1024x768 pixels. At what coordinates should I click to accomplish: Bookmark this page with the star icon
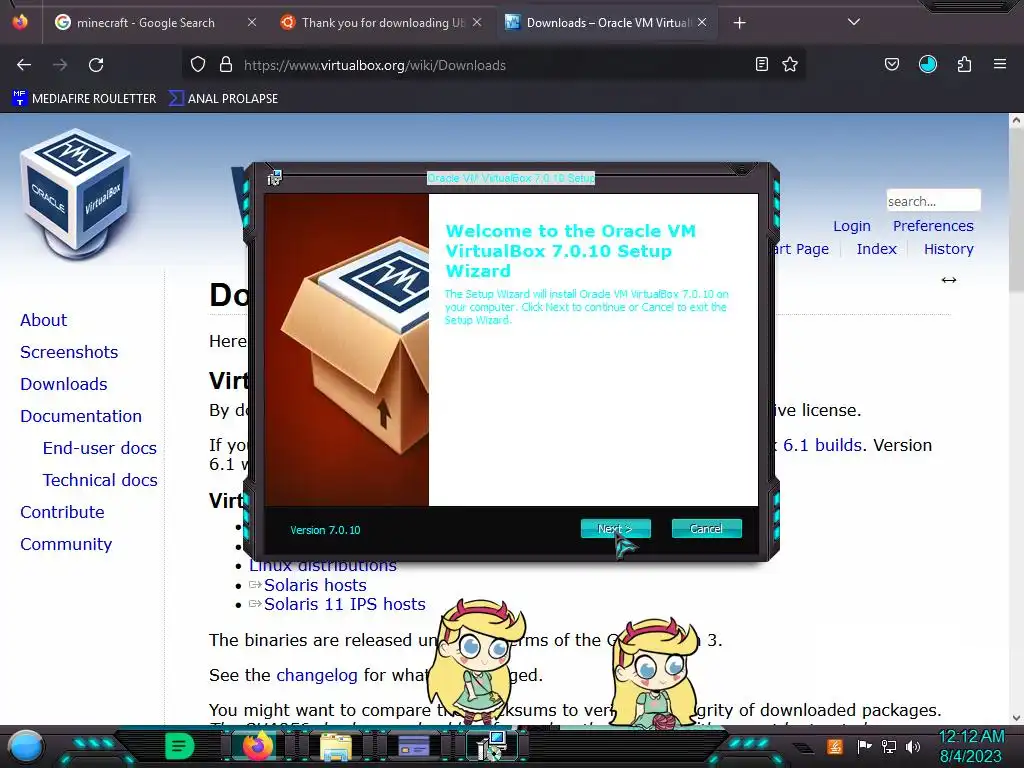[790, 64]
